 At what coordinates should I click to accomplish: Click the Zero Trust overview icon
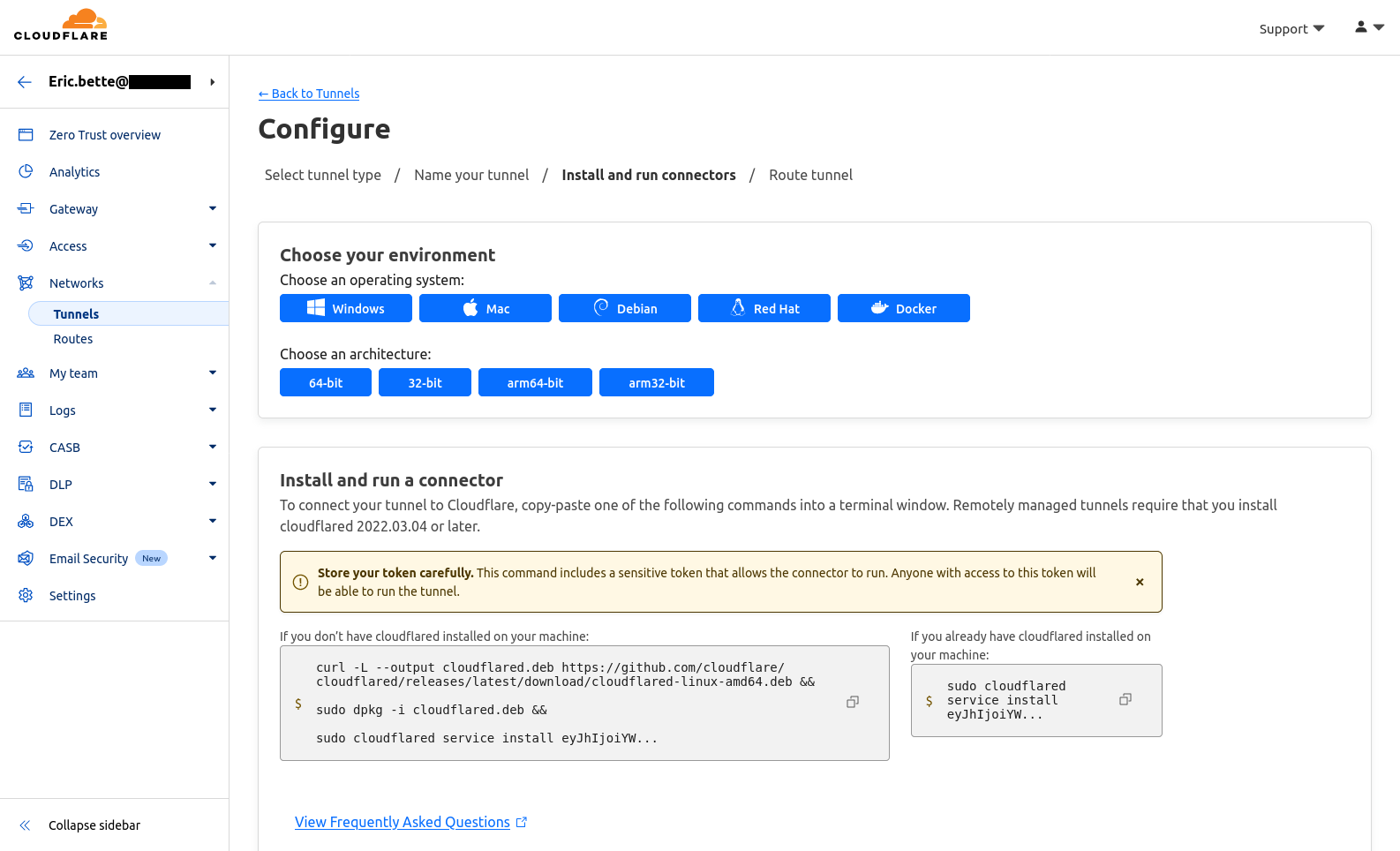pos(26,135)
